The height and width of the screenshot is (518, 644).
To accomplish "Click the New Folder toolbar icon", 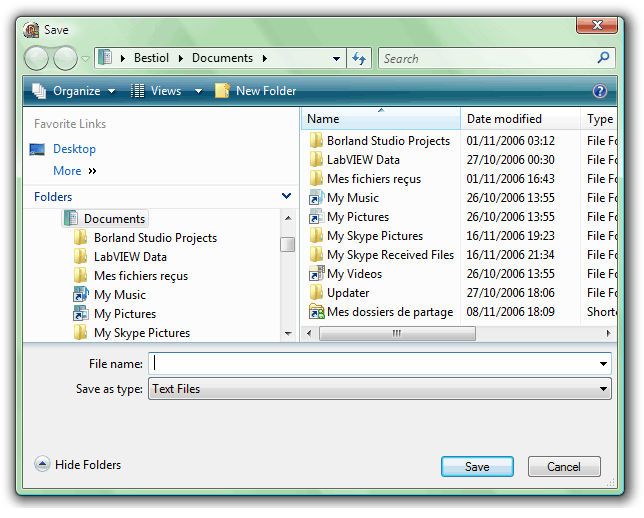I will [223, 91].
